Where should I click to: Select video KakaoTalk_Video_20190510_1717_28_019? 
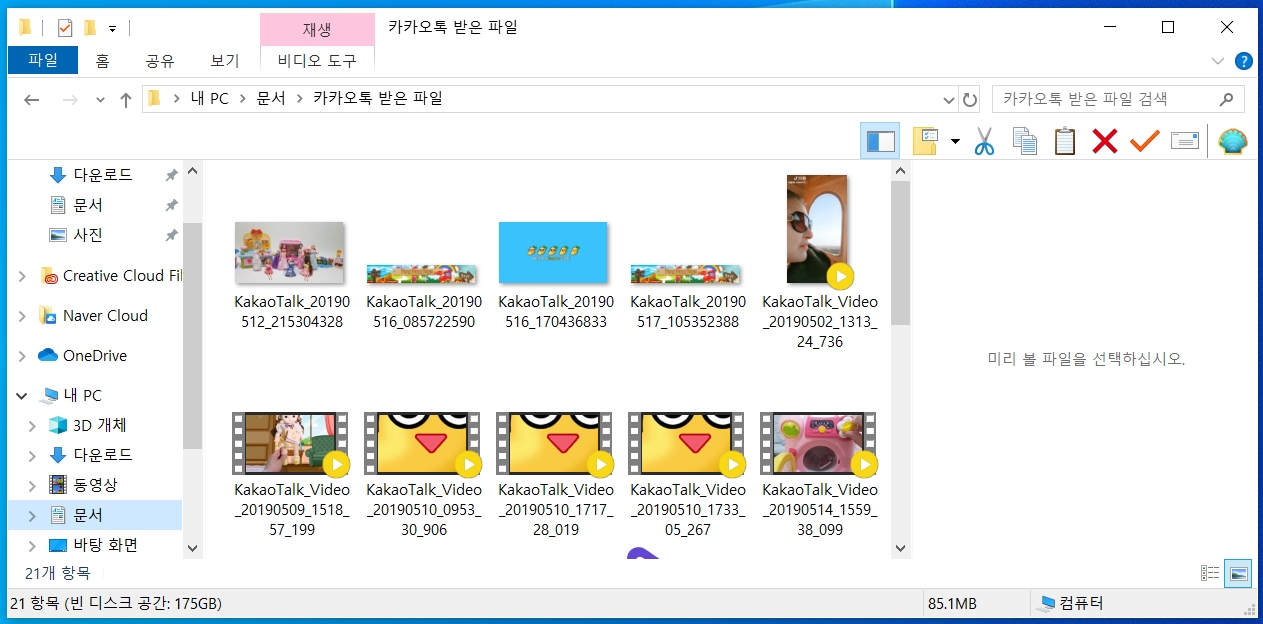(x=553, y=443)
